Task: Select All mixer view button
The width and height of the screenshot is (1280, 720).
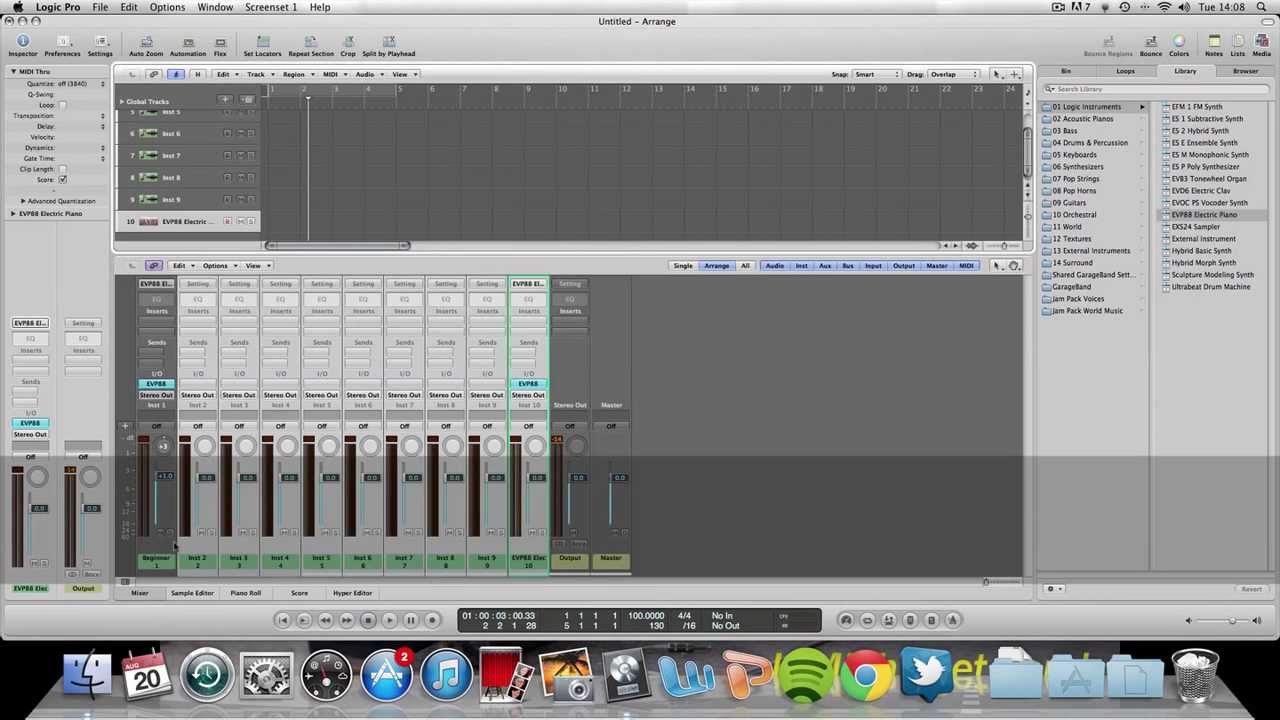Action: coord(745,266)
